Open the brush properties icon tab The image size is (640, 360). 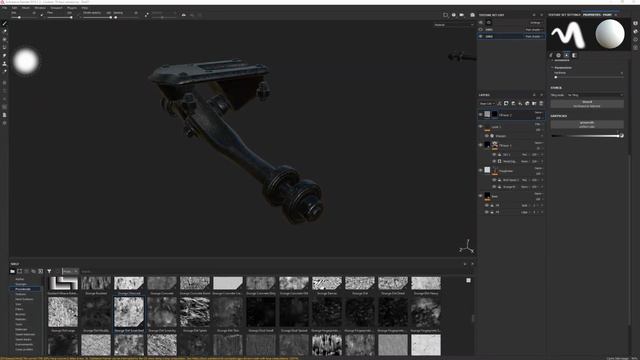tap(551, 55)
